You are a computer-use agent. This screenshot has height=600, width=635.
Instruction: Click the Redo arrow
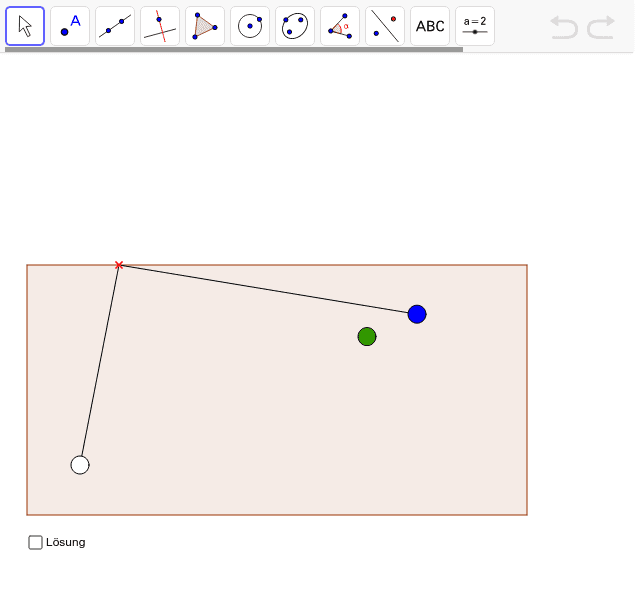coord(601,28)
